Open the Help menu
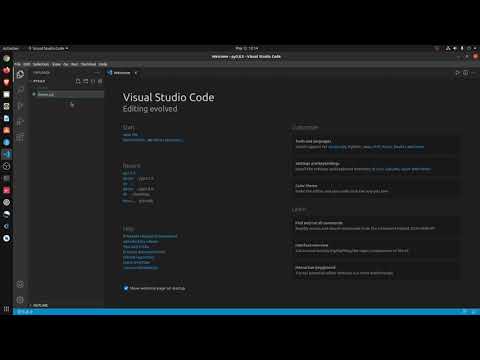The width and height of the screenshot is (480, 360). pyautogui.click(x=103, y=64)
